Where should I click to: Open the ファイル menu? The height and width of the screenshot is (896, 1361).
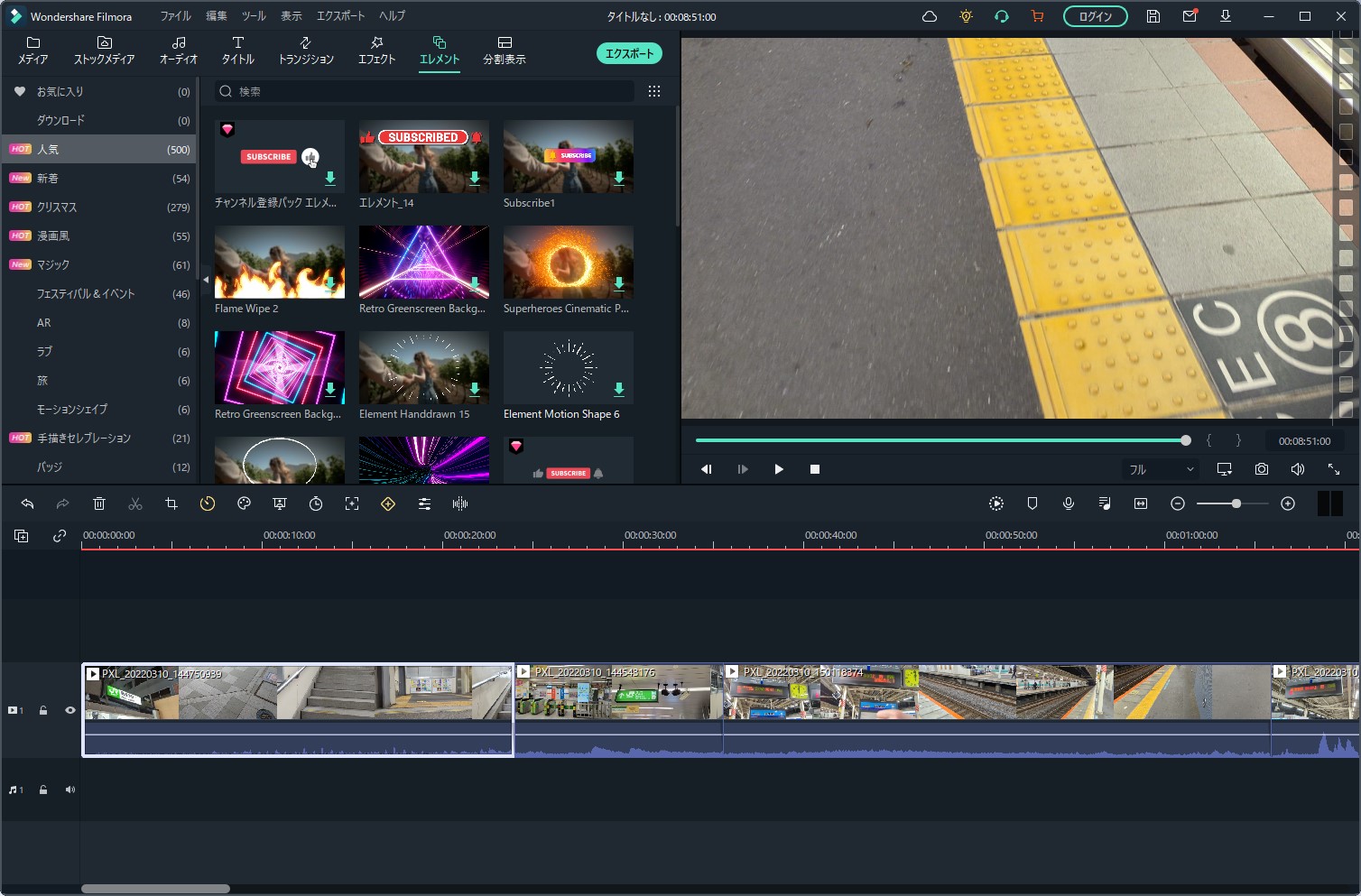pyautogui.click(x=175, y=16)
